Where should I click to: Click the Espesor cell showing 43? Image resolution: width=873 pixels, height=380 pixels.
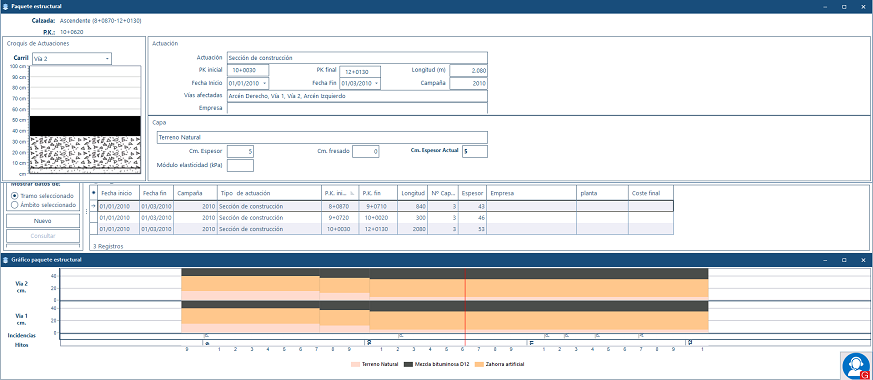click(x=472, y=206)
